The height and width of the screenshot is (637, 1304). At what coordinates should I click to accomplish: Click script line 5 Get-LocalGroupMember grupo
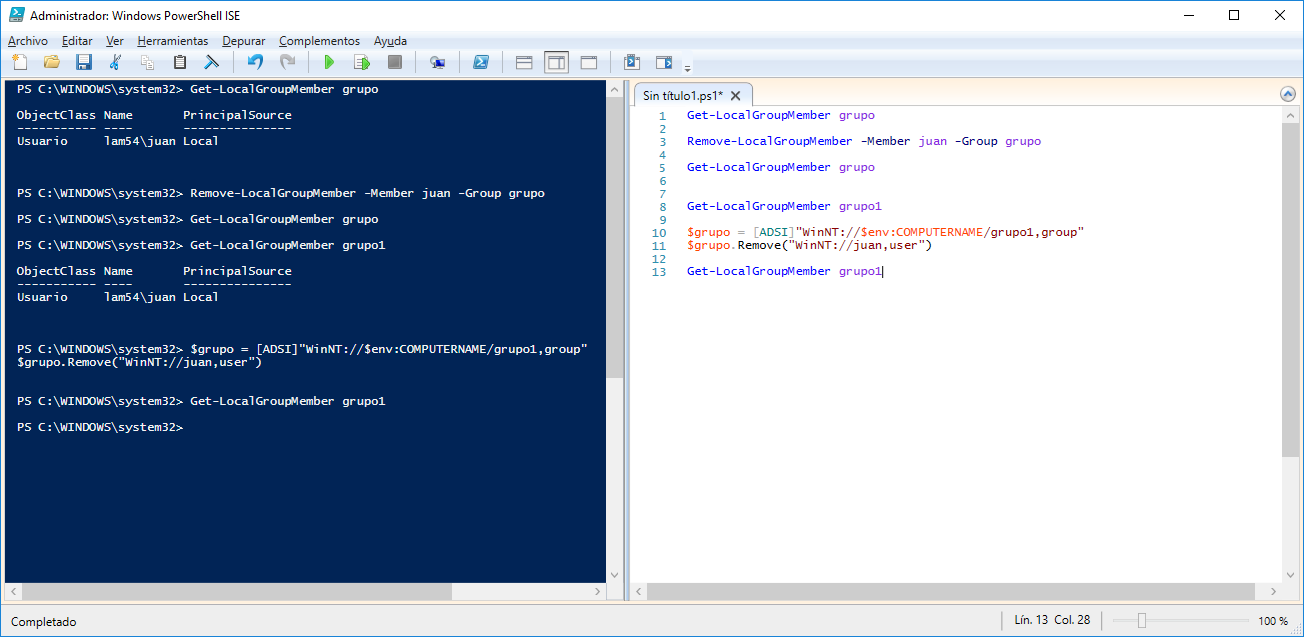[x=781, y=167]
